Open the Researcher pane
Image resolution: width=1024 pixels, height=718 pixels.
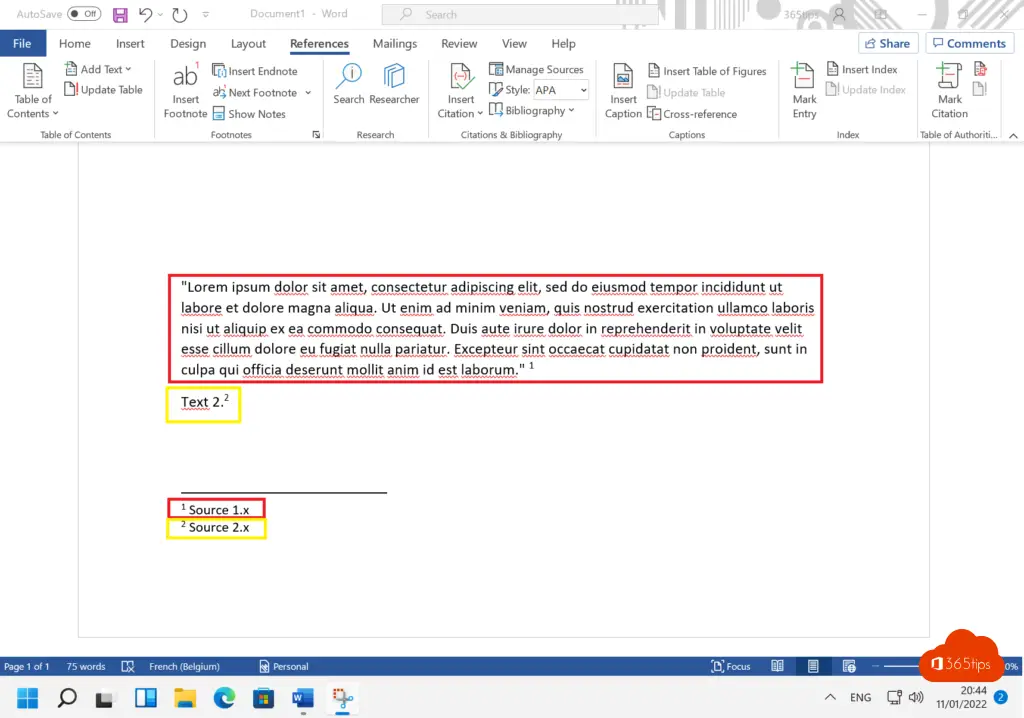coord(394,89)
